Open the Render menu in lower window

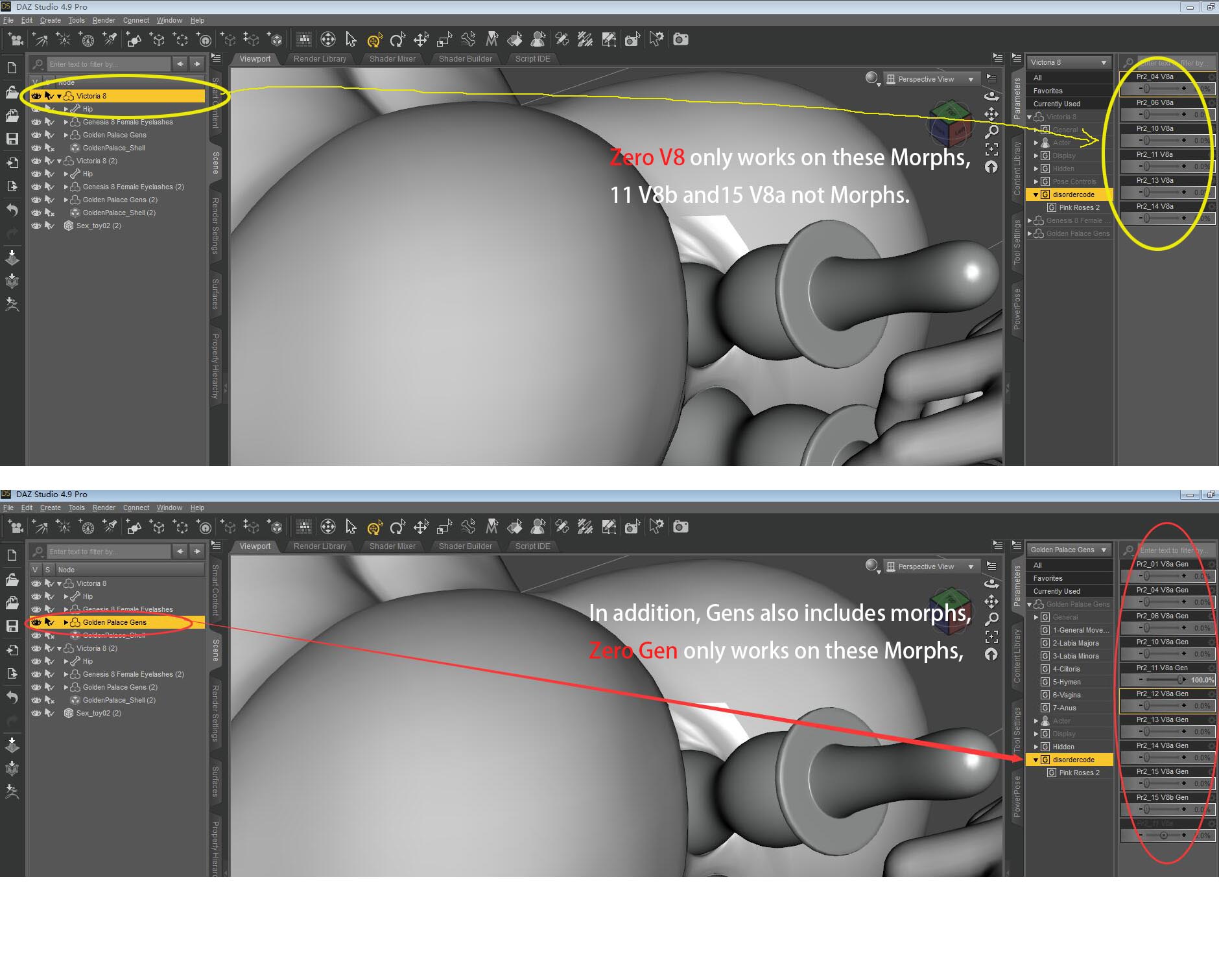pos(104,507)
